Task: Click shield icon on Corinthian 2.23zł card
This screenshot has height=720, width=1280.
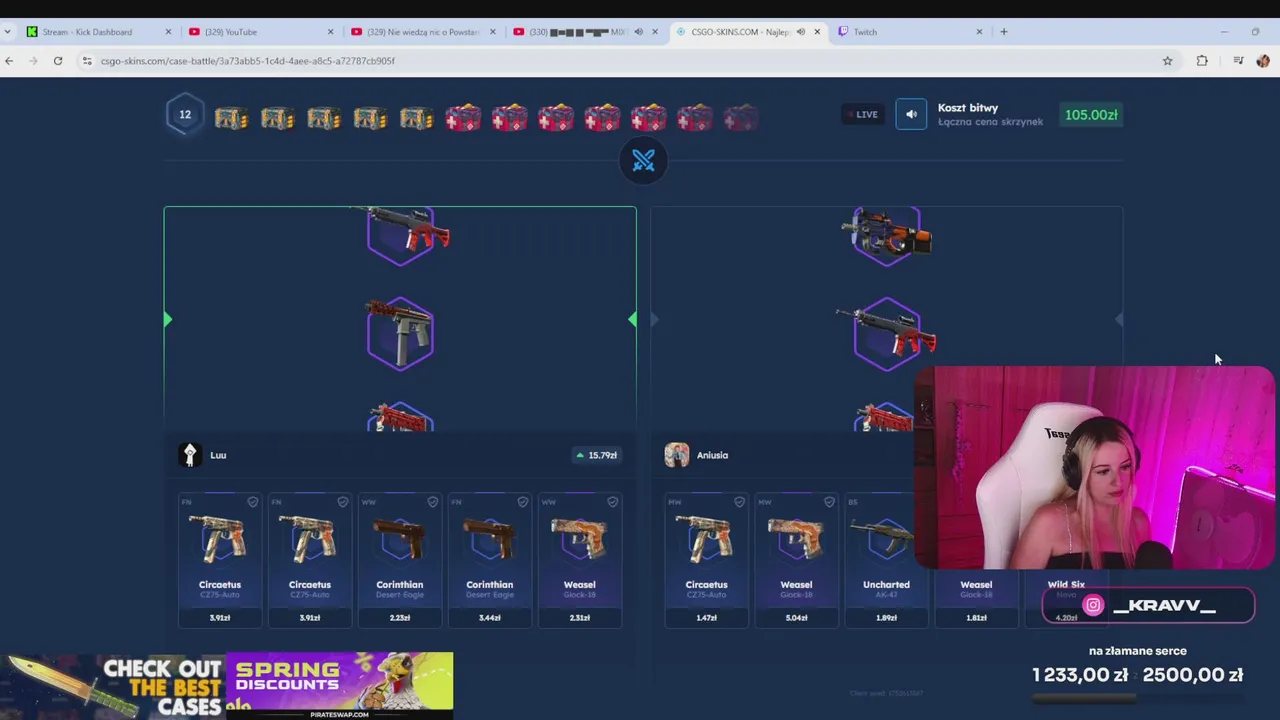Action: point(432,502)
